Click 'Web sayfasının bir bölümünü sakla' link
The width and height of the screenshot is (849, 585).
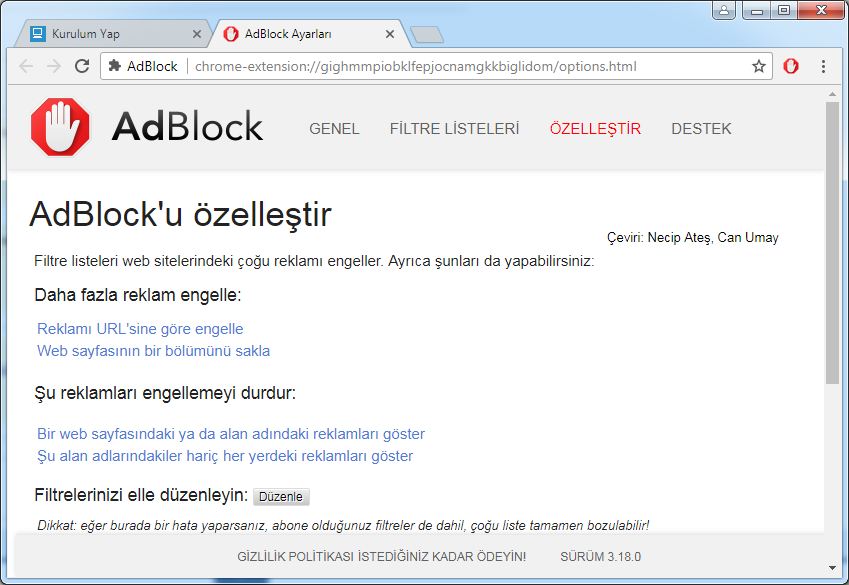(153, 351)
